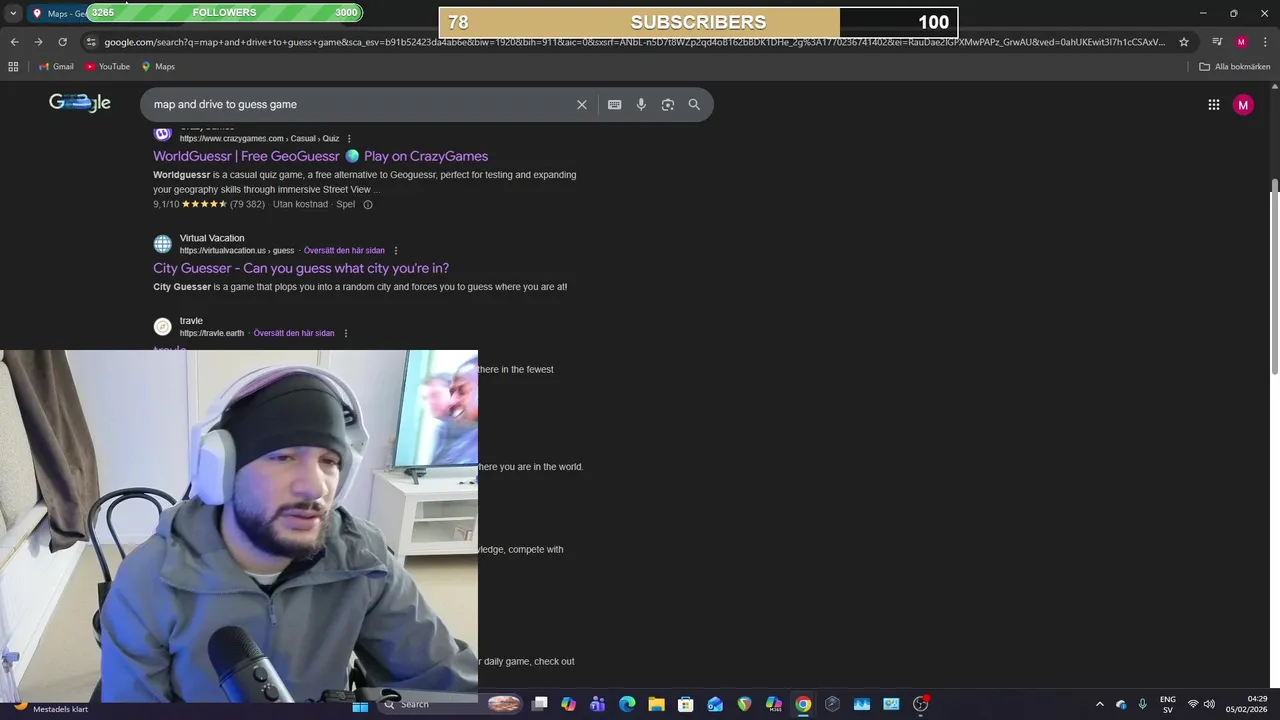Translate the travle.earth page
This screenshot has height=720, width=1280.
pos(294,333)
